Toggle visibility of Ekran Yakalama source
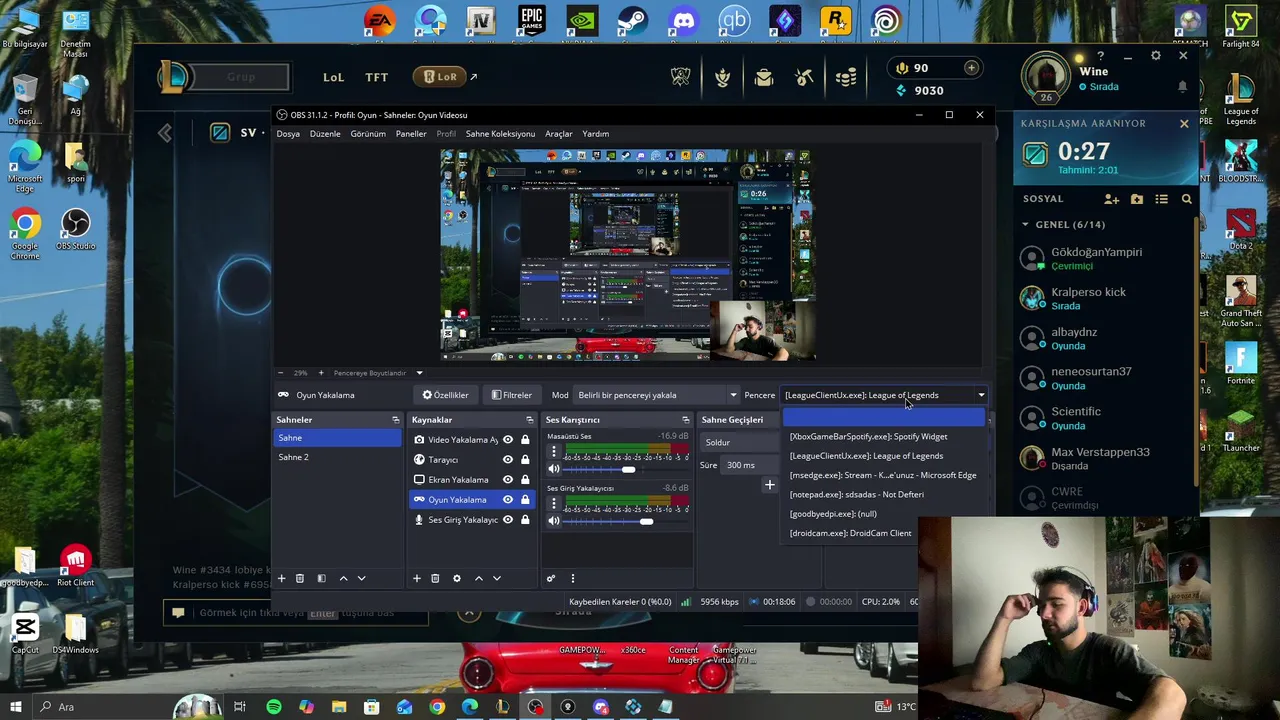The height and width of the screenshot is (720, 1280). pyautogui.click(x=508, y=480)
